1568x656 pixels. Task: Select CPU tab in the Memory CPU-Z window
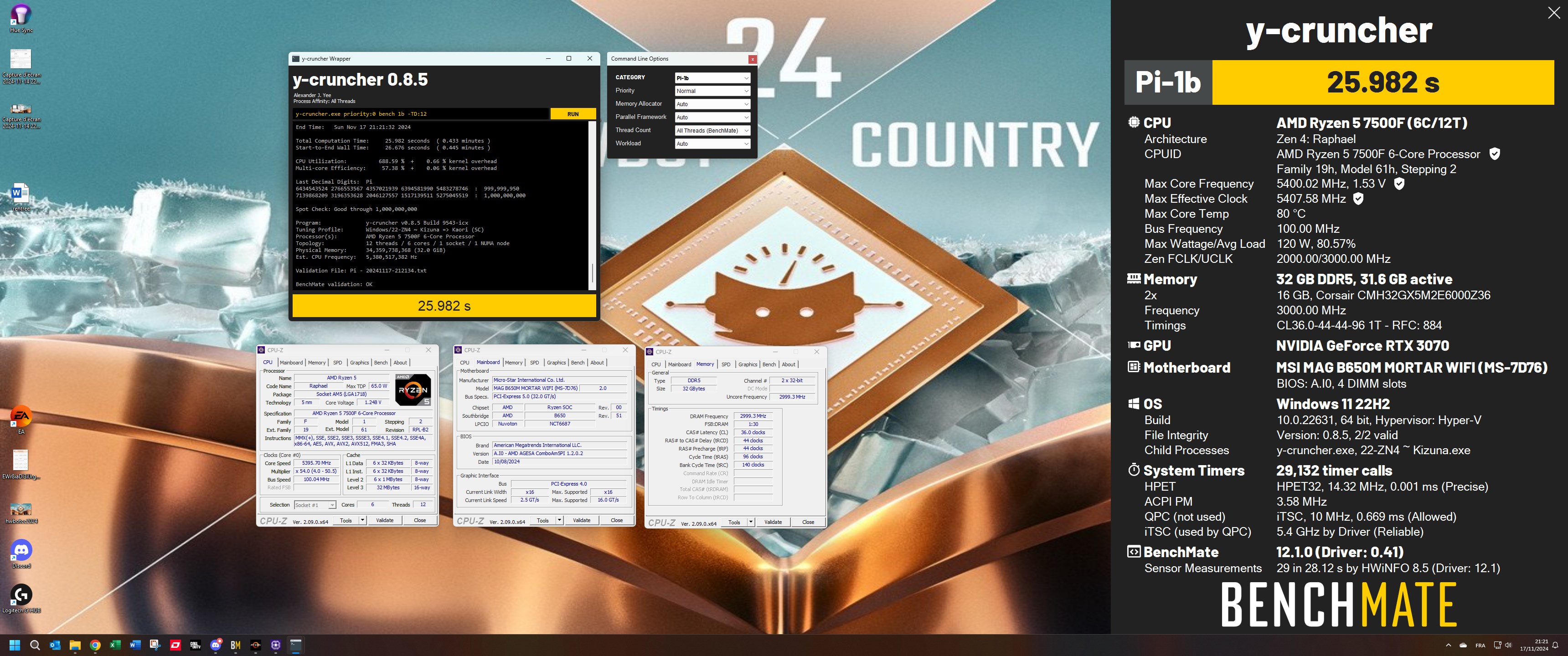pos(655,364)
